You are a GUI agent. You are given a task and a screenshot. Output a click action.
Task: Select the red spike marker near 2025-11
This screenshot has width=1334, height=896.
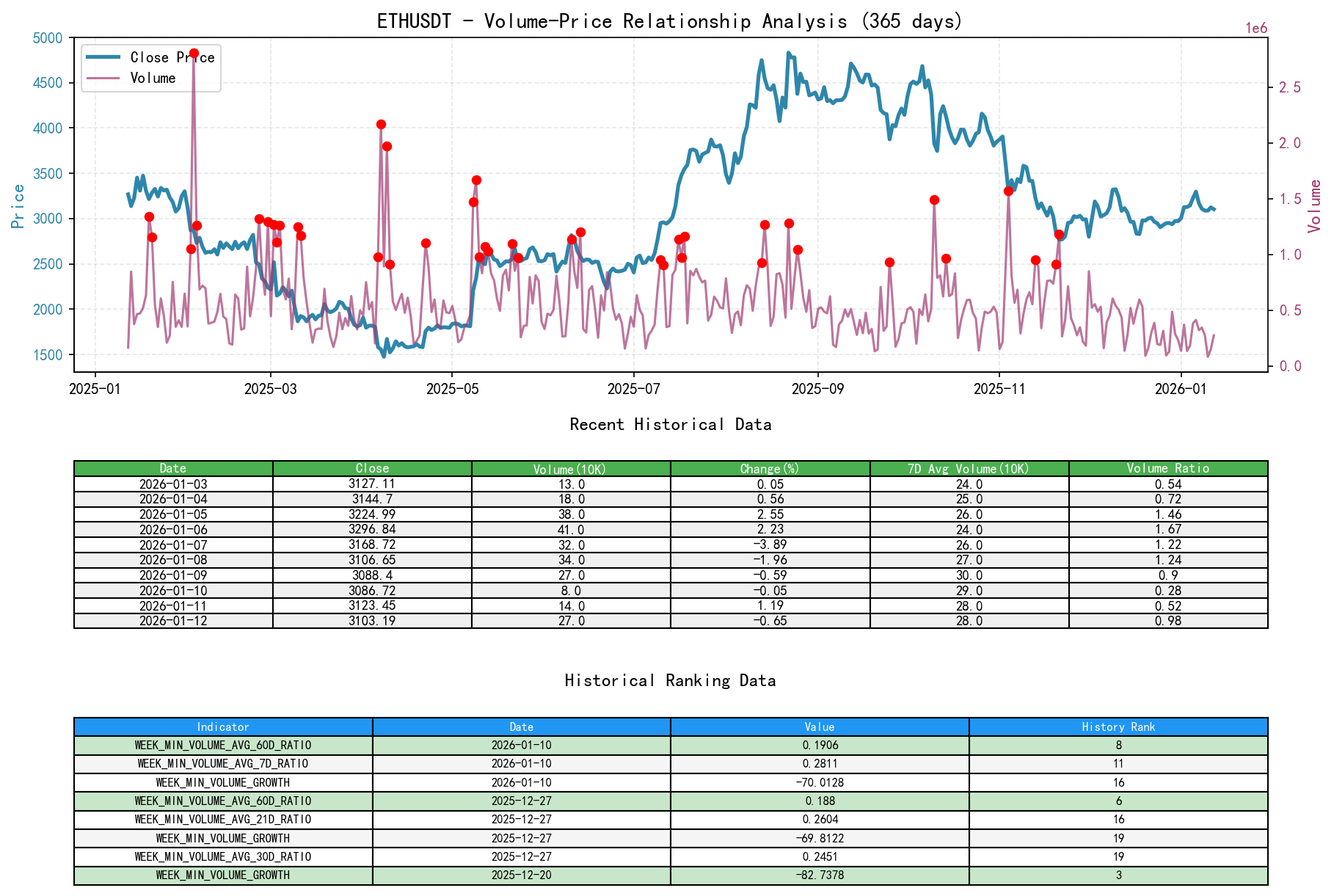[x=1007, y=190]
